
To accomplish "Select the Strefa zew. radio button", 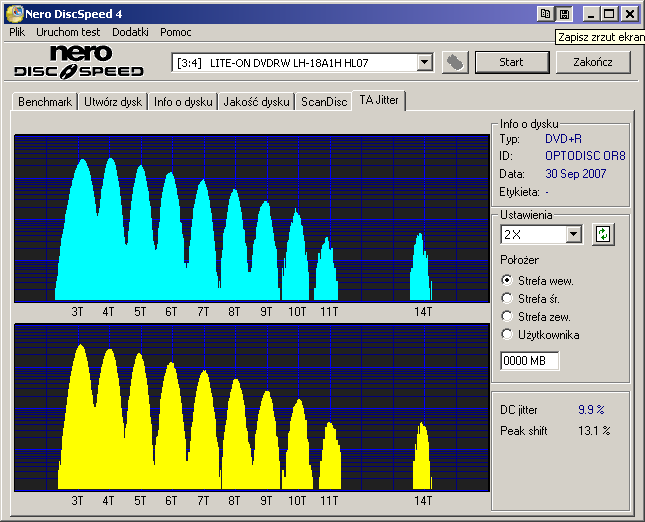I will (x=507, y=316).
